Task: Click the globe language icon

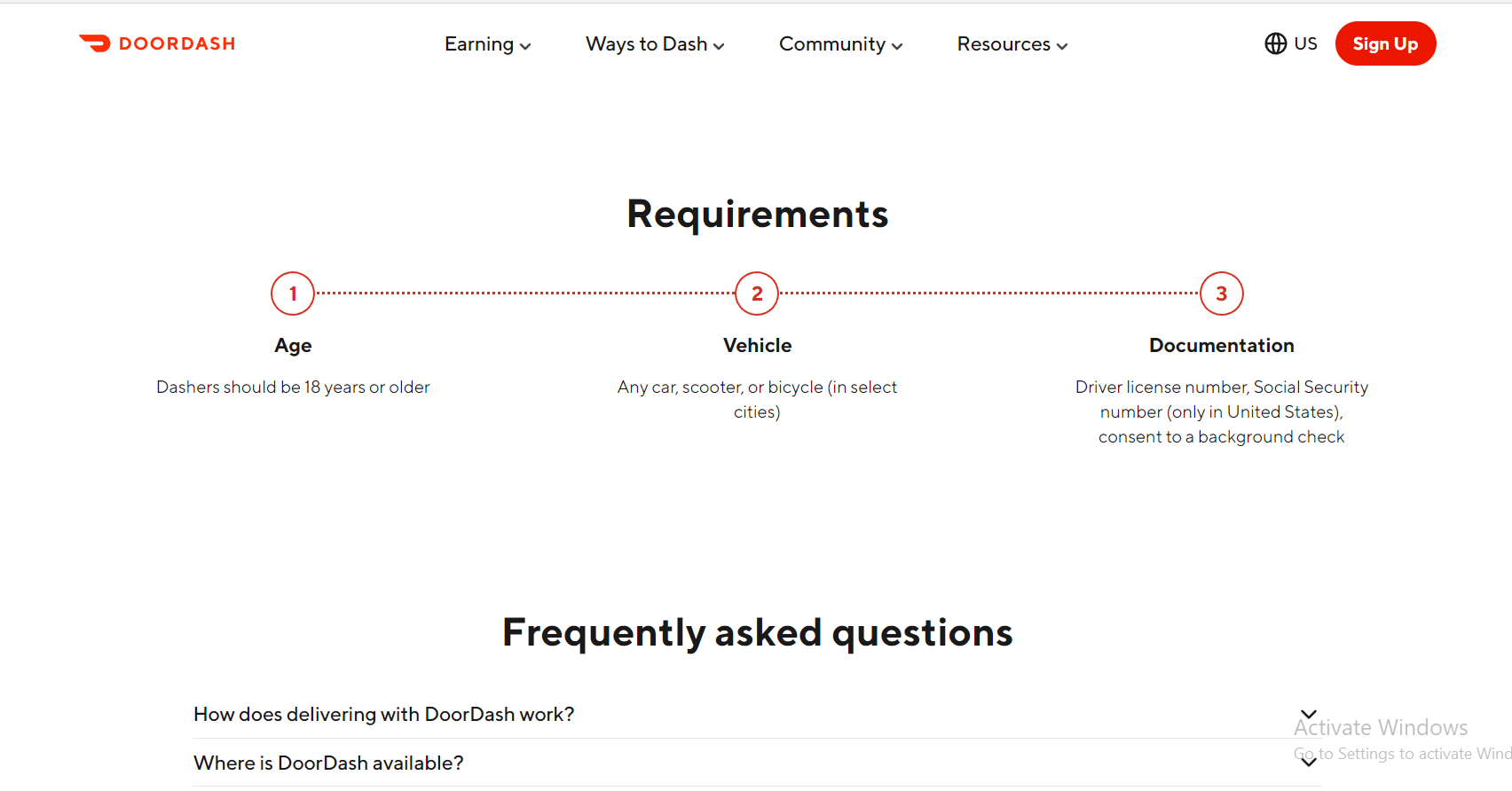Action: click(x=1275, y=43)
